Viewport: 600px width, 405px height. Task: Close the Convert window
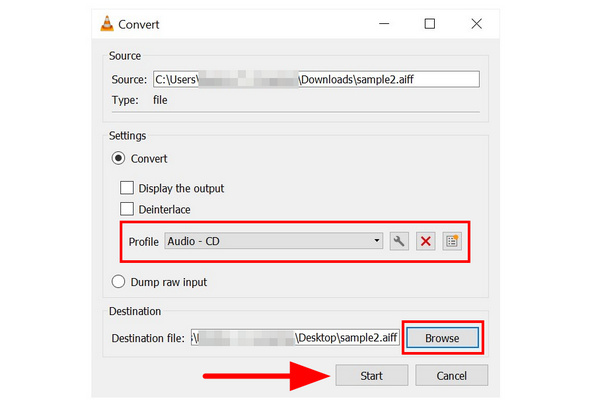tap(476, 24)
